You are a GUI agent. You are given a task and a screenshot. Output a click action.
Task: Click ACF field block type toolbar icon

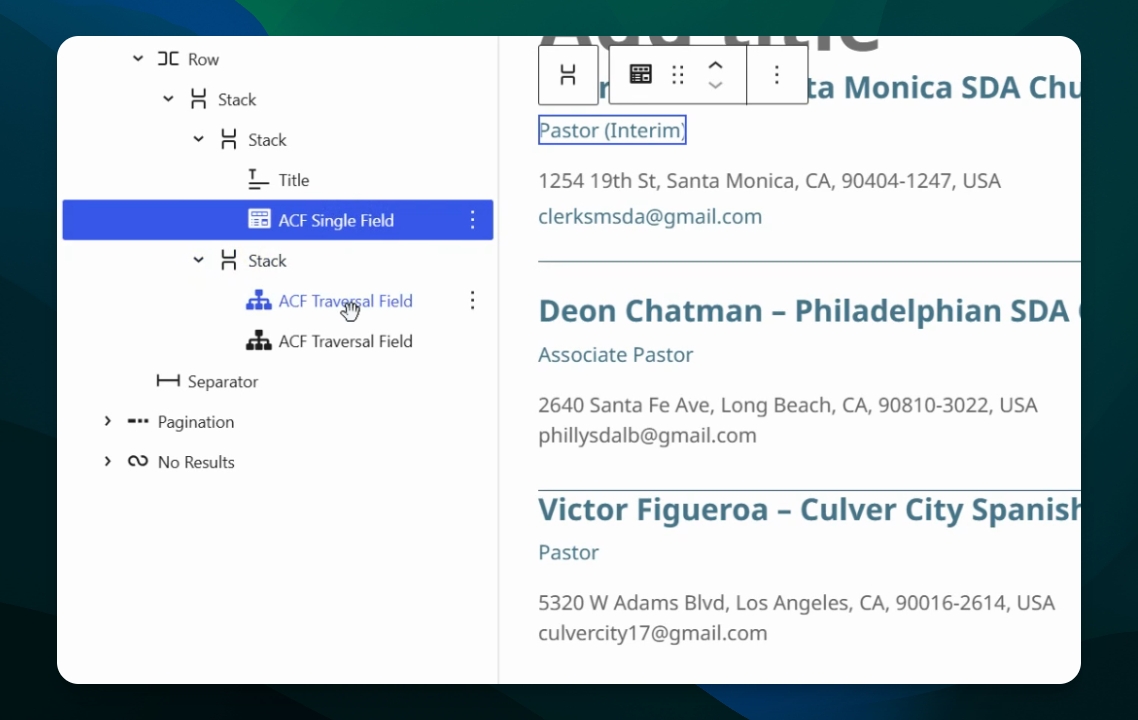(x=640, y=74)
